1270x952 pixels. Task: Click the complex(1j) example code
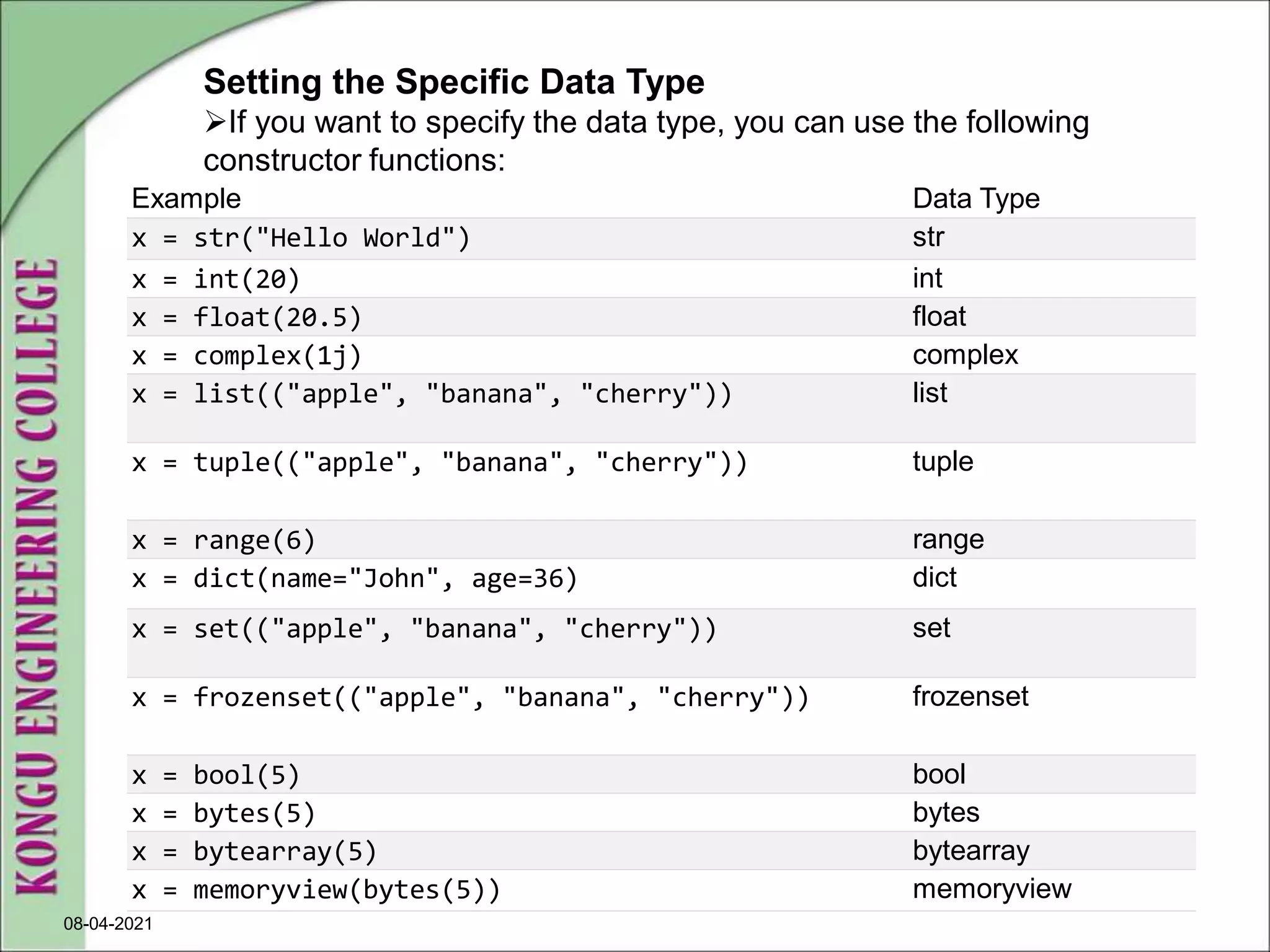coord(247,356)
